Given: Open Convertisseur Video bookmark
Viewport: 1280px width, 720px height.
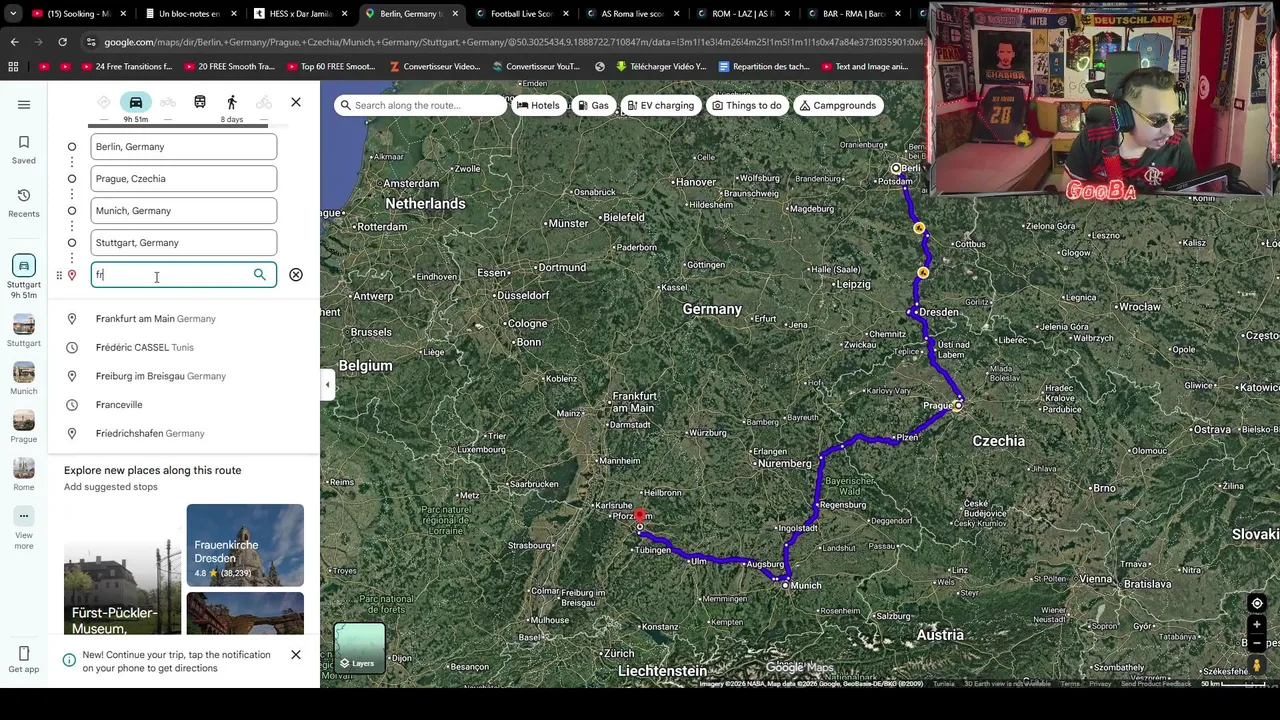Looking at the screenshot, I should (435, 67).
